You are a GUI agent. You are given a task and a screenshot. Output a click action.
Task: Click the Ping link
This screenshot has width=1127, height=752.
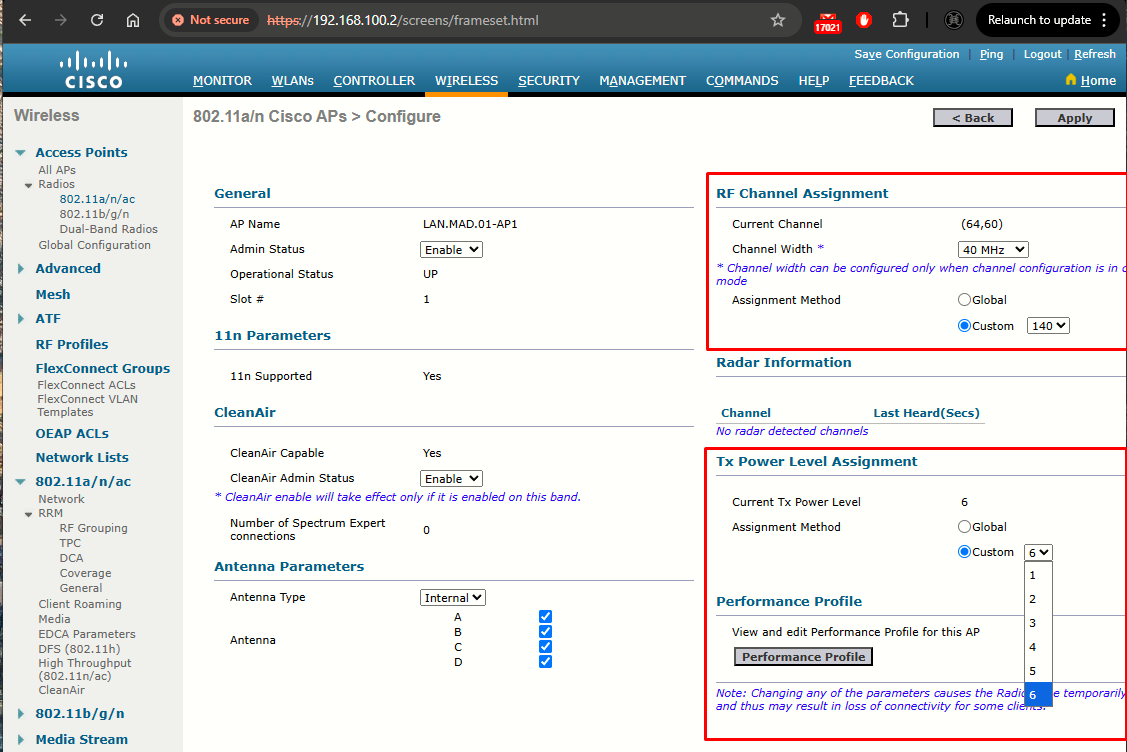point(991,54)
